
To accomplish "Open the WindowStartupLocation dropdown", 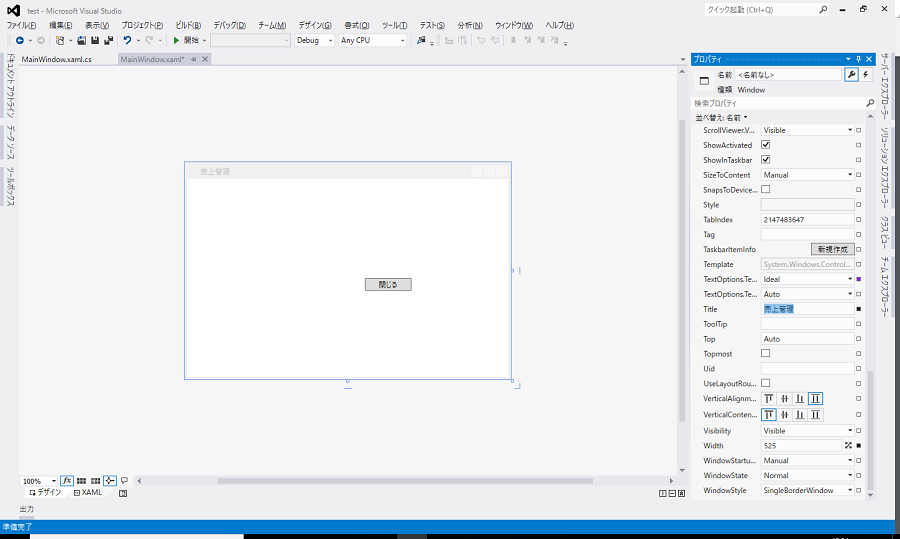I will tap(807, 460).
